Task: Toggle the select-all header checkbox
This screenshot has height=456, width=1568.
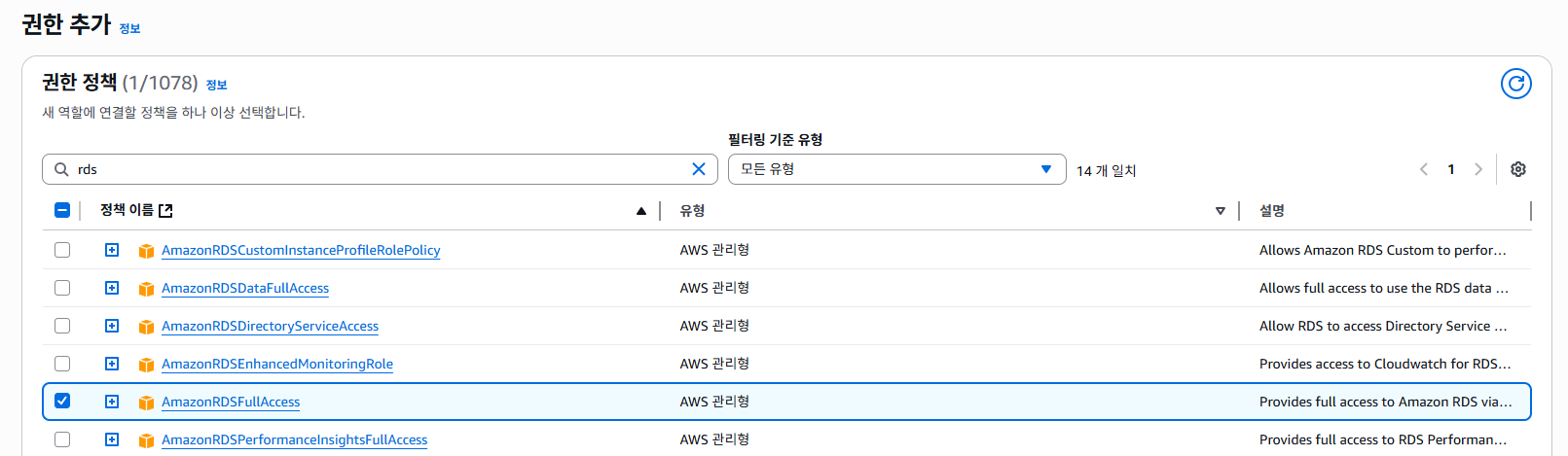Action: (x=62, y=210)
